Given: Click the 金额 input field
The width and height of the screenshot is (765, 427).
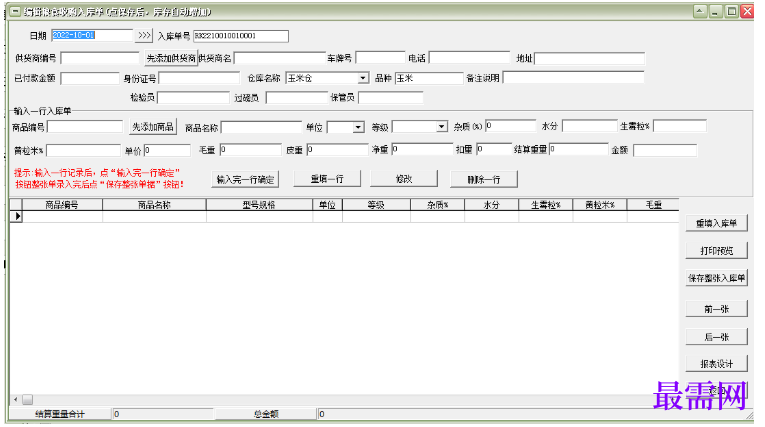Looking at the screenshot, I should (x=665, y=150).
